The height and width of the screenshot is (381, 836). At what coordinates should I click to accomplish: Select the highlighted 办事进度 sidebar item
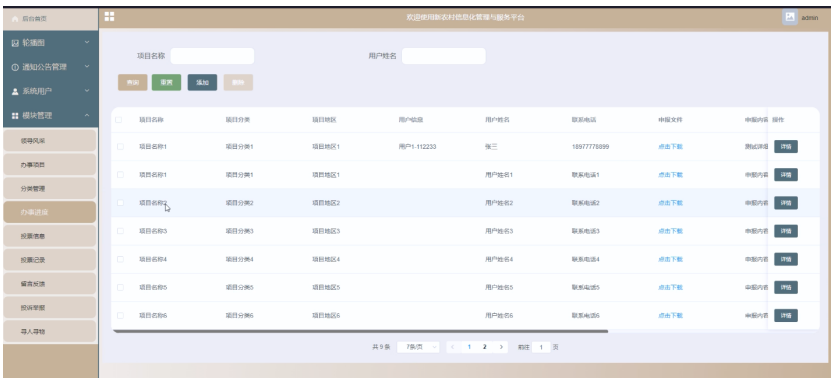tap(50, 212)
